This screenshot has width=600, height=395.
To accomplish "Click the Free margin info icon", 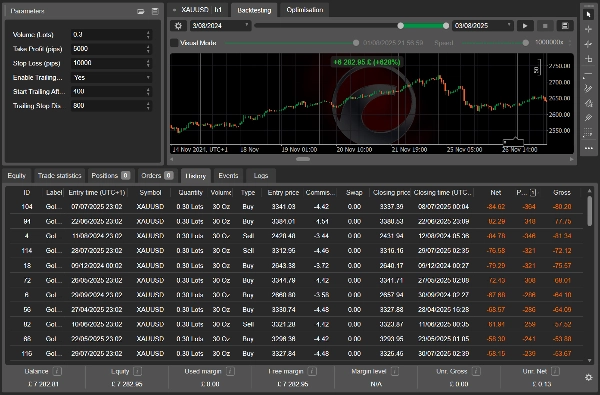I will tap(312, 371).
